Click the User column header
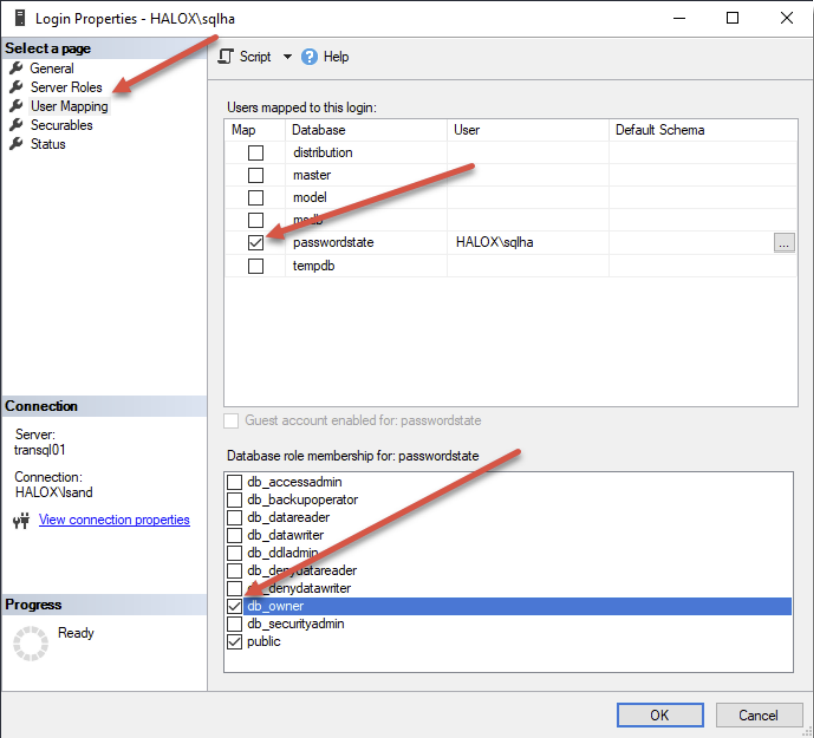Image resolution: width=814 pixels, height=738 pixels. click(x=528, y=130)
